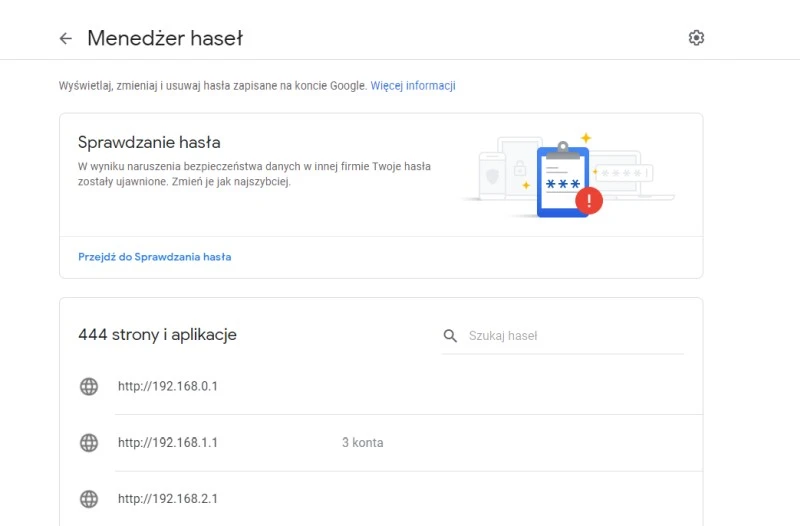Open settings with the gear icon

[x=696, y=38]
